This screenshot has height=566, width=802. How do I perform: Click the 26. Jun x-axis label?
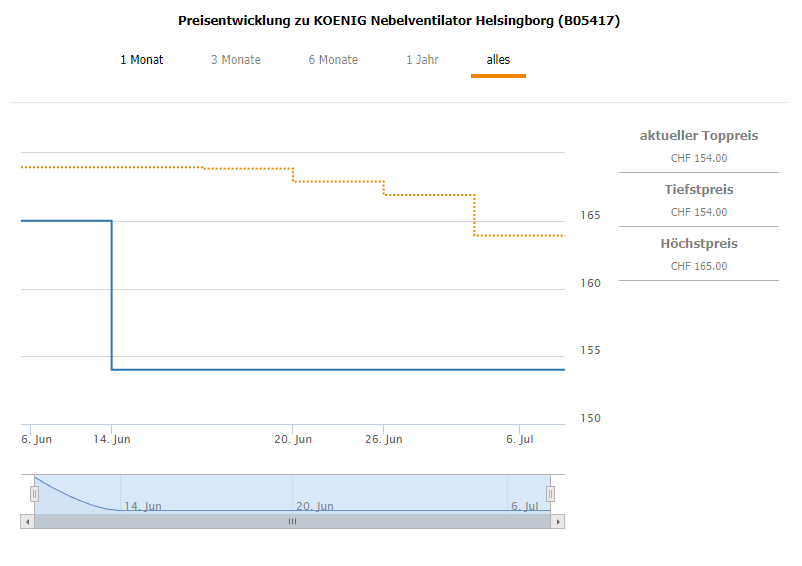(x=384, y=439)
